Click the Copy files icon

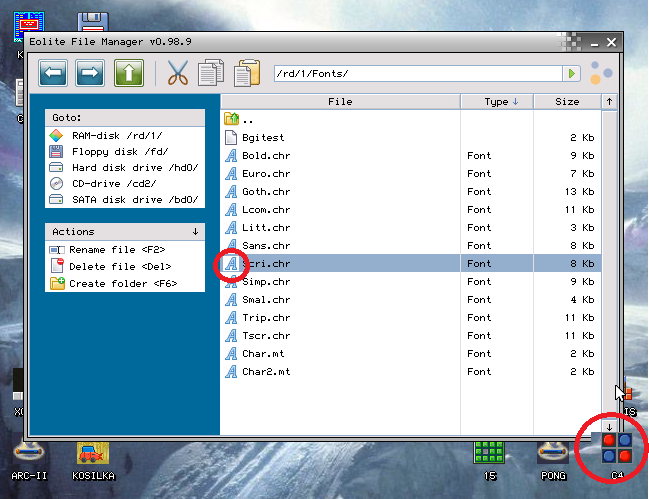211,73
